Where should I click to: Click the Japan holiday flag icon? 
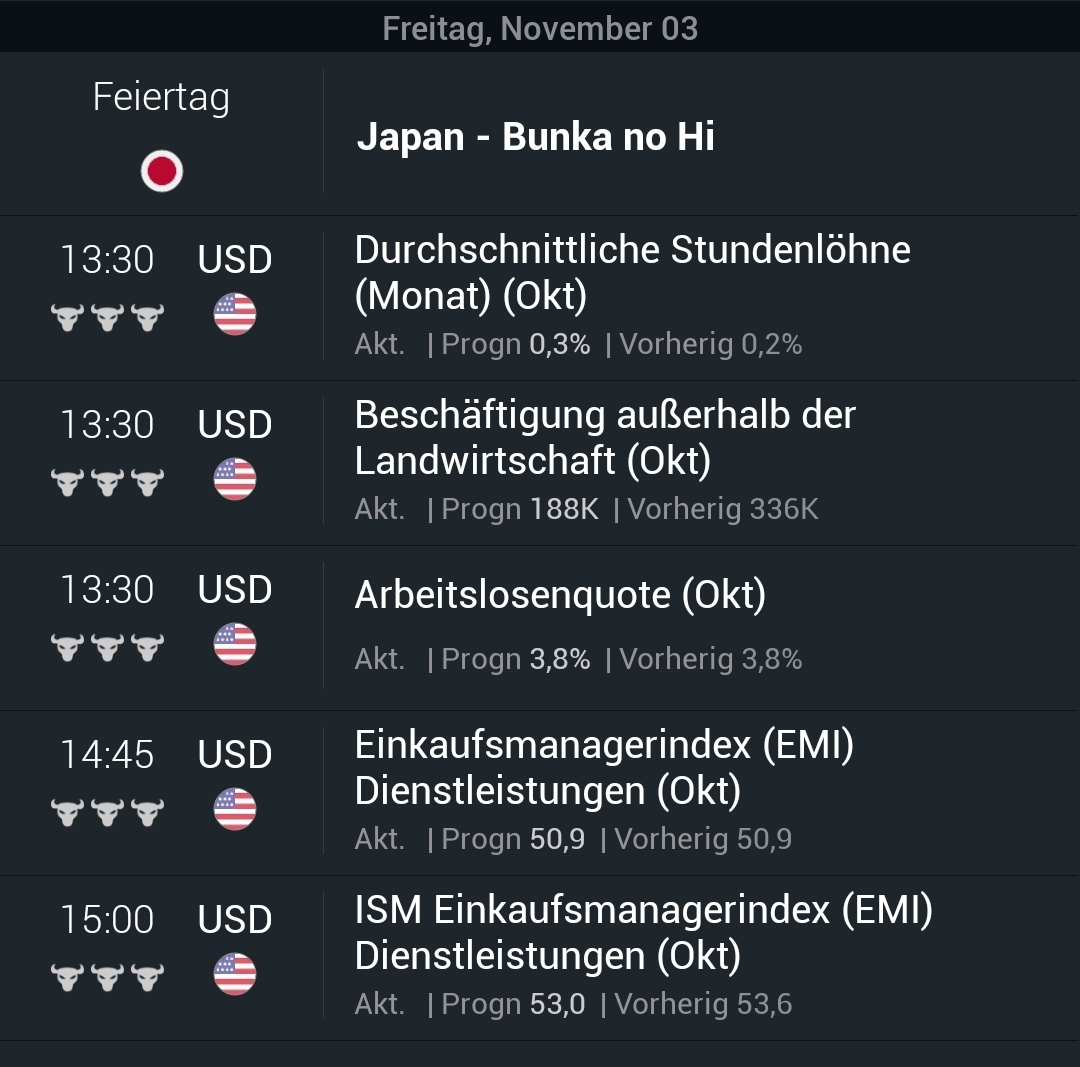(x=160, y=170)
